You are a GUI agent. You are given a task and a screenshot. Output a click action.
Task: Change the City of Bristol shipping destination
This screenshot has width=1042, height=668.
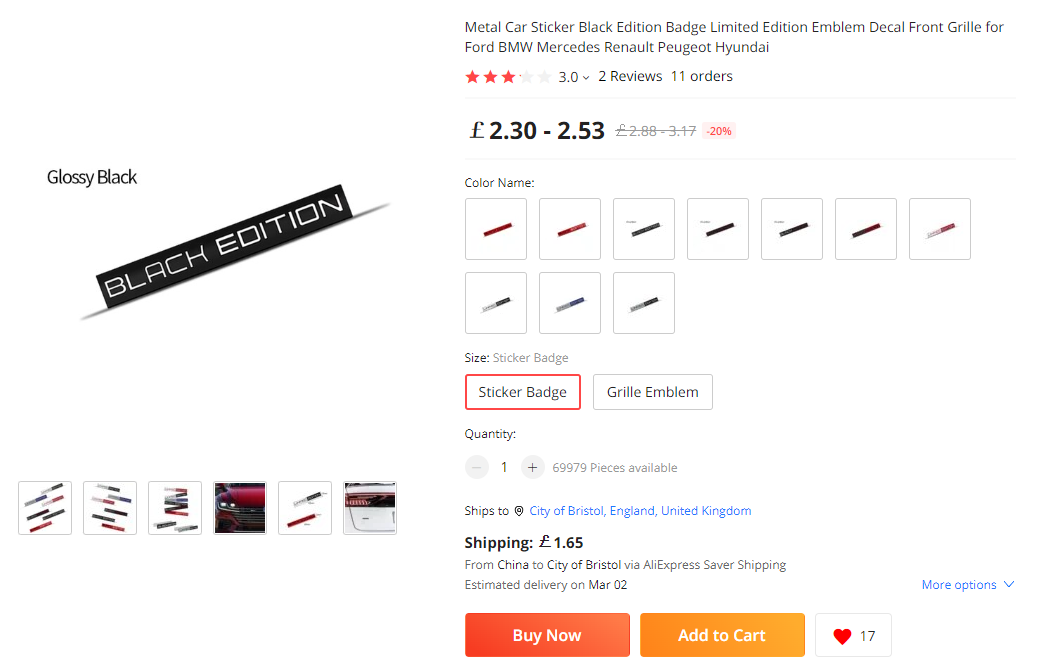[x=640, y=510]
